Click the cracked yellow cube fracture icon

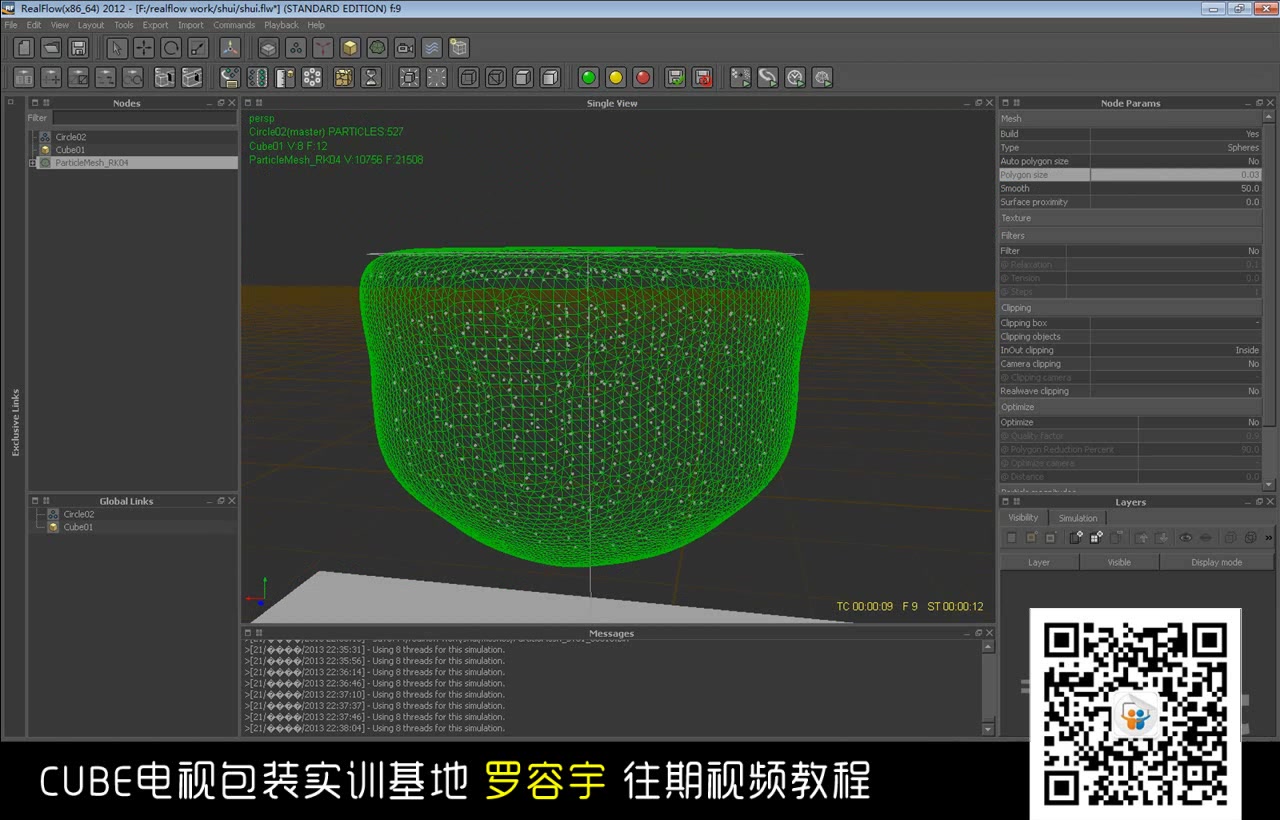click(x=344, y=78)
